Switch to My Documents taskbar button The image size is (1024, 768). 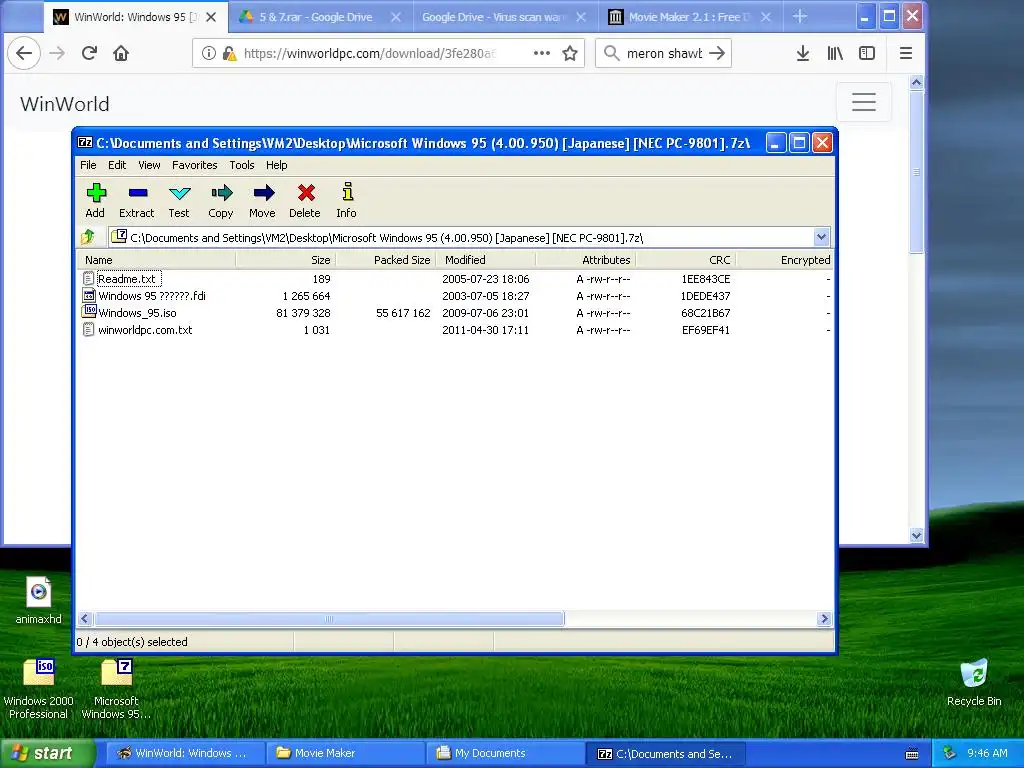tap(505, 753)
